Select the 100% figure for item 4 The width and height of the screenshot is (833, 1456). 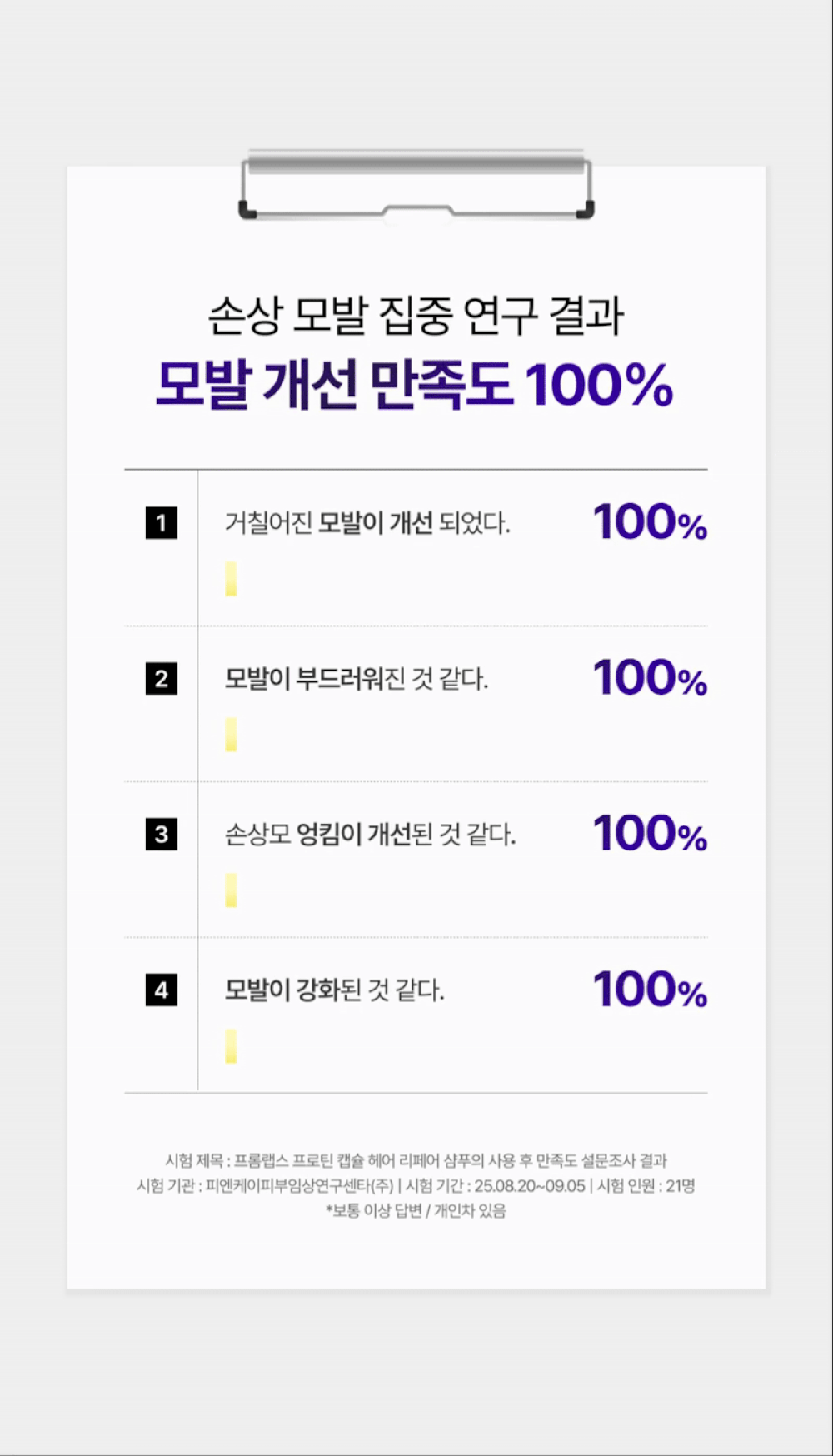pyautogui.click(x=650, y=990)
